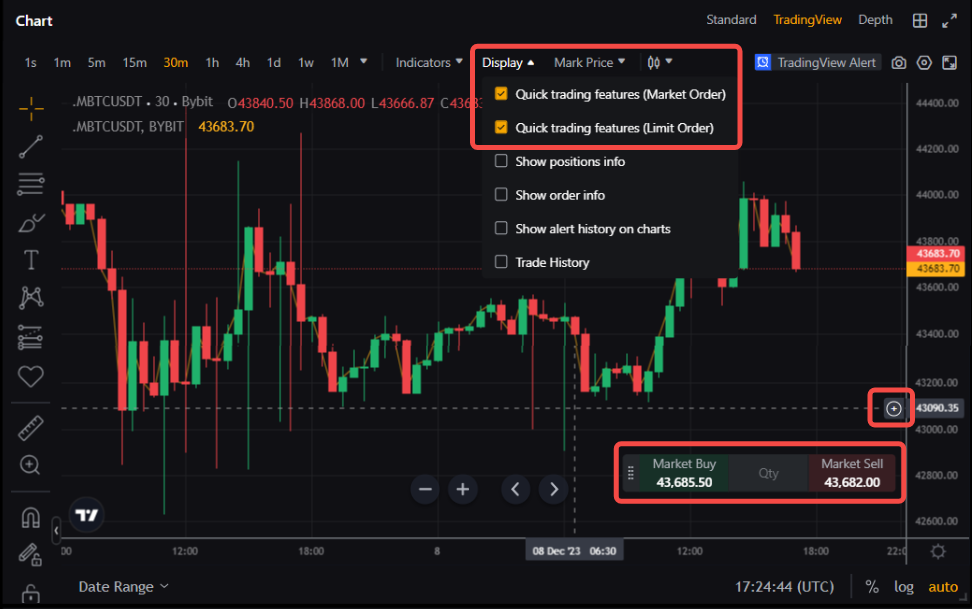Click fullscreen chart icon

[x=949, y=62]
